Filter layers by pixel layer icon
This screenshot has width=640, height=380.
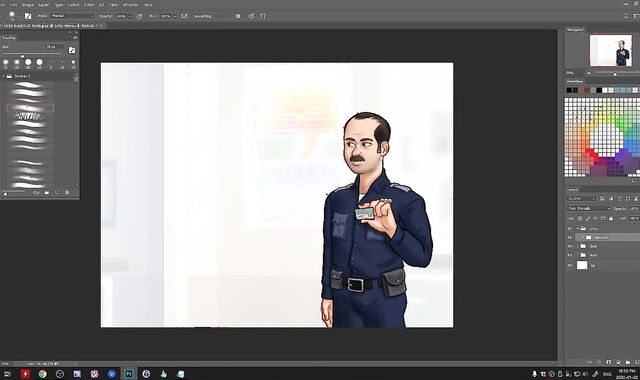pyautogui.click(x=602, y=198)
